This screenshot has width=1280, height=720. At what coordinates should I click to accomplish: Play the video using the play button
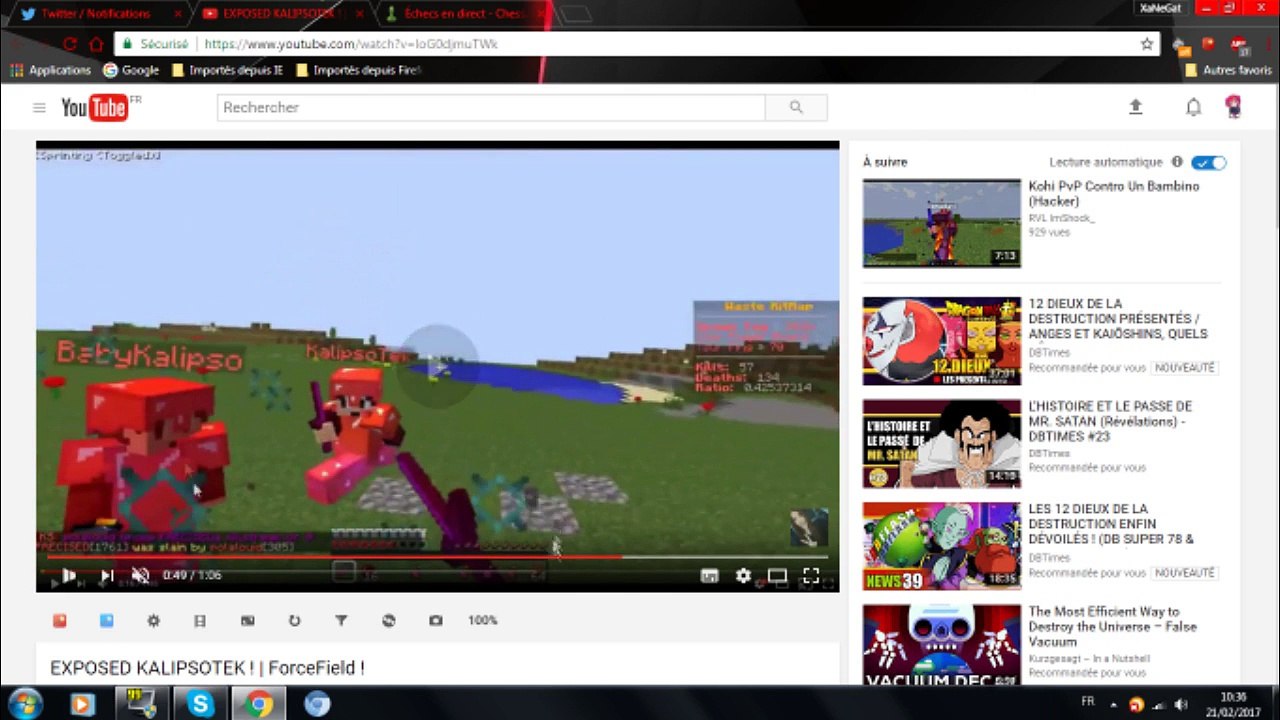tap(68, 575)
